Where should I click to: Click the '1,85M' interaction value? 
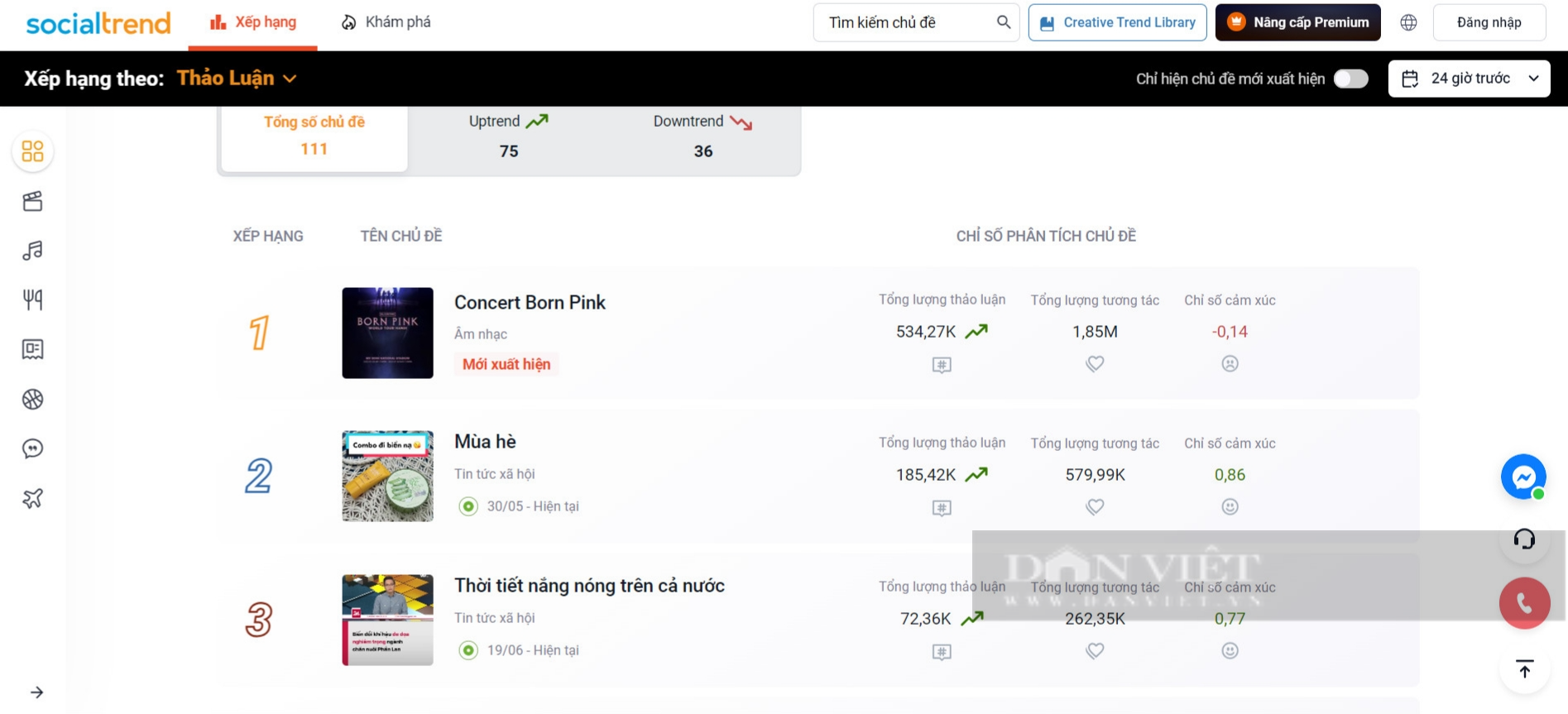1095,332
